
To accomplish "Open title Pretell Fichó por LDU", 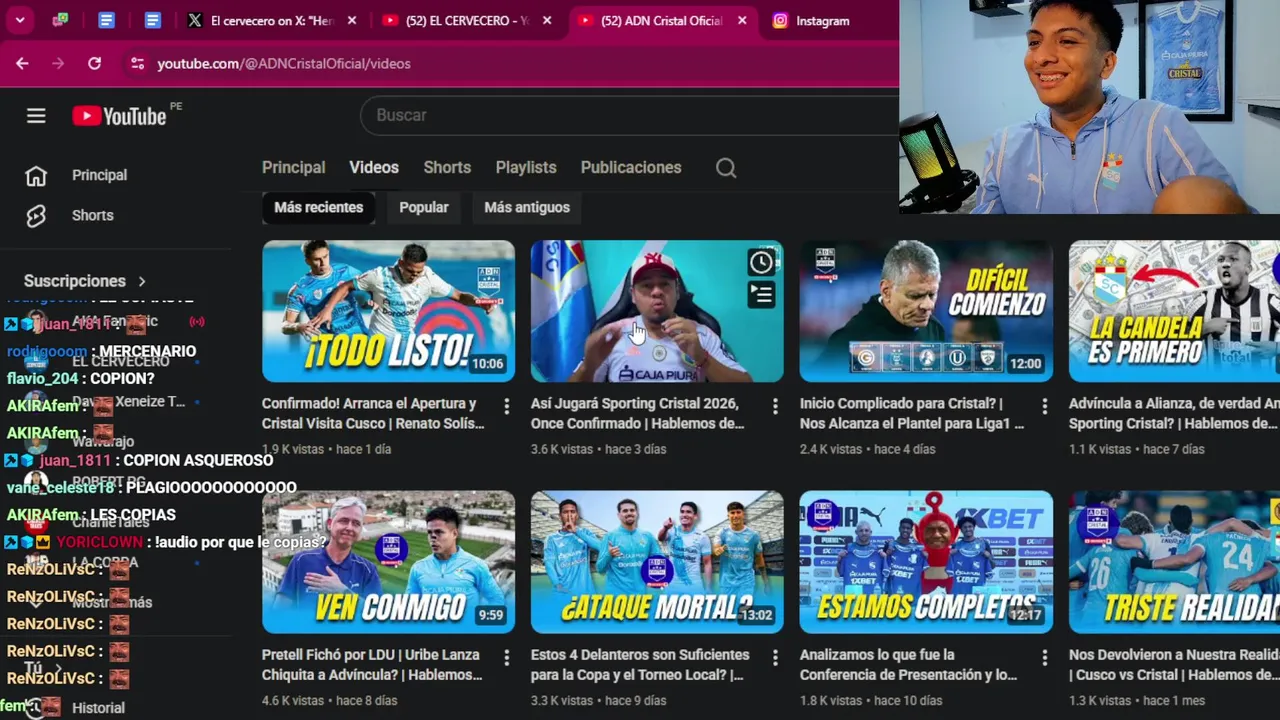I will [372, 664].
